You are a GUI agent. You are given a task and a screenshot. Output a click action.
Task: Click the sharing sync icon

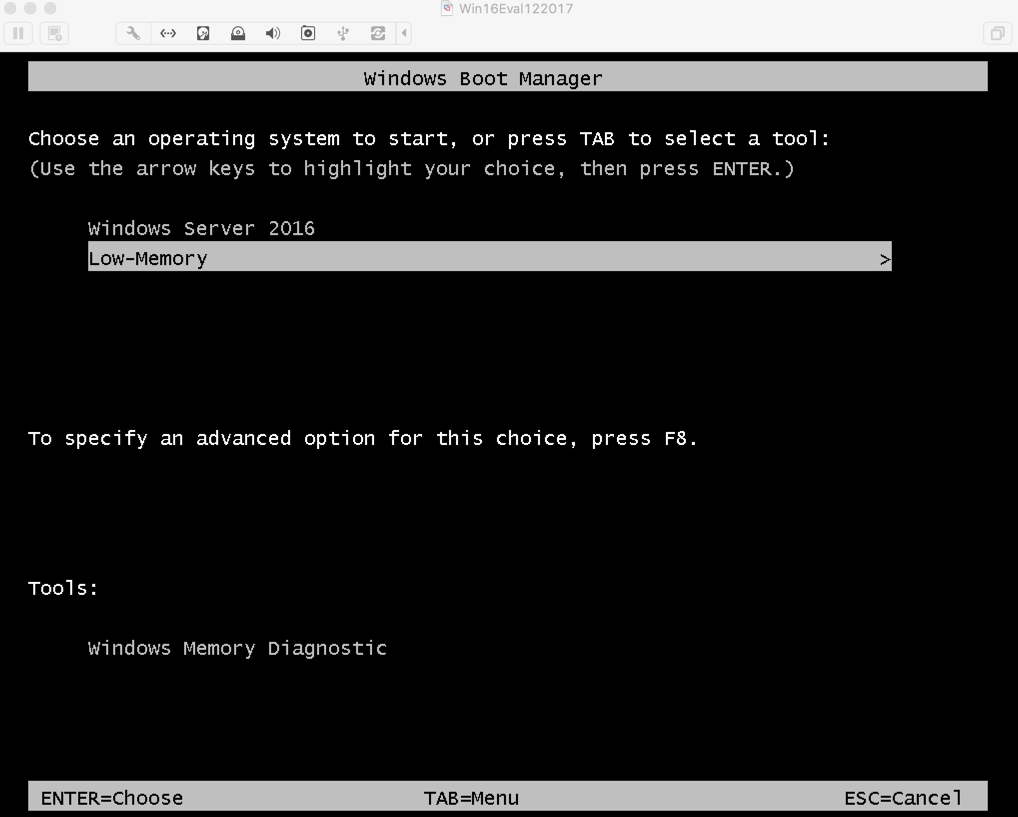click(x=378, y=33)
